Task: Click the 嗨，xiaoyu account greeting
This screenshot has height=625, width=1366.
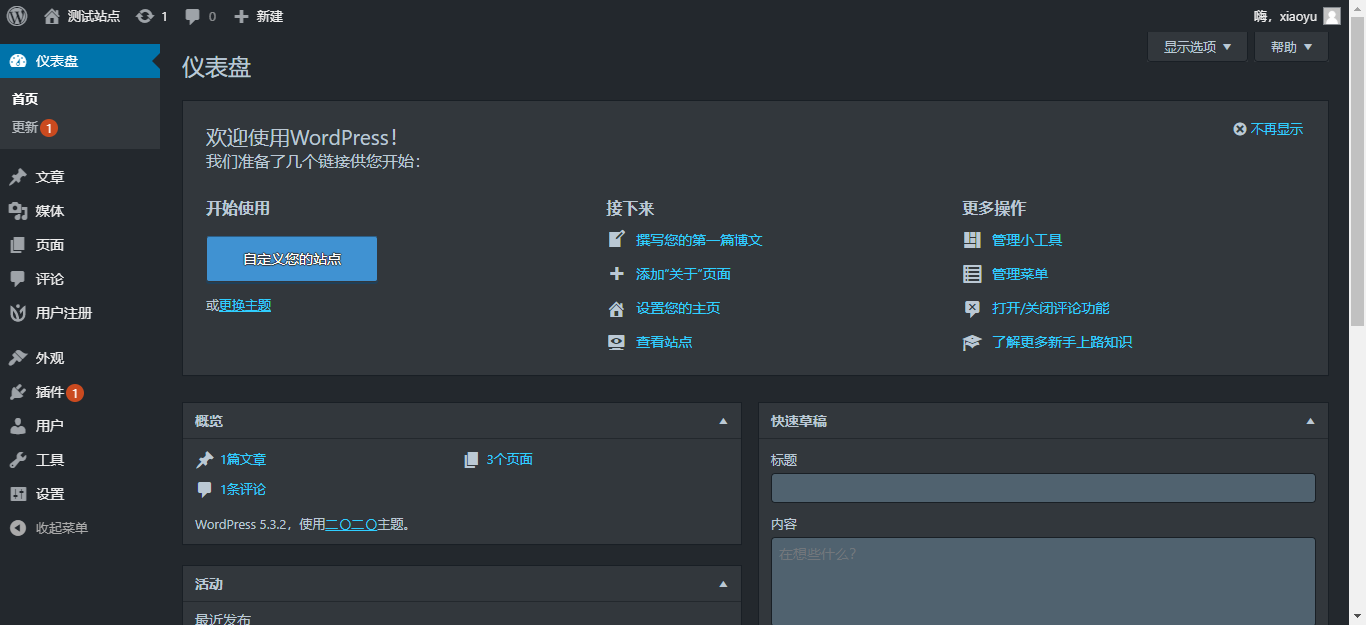Action: pyautogui.click(x=1285, y=16)
